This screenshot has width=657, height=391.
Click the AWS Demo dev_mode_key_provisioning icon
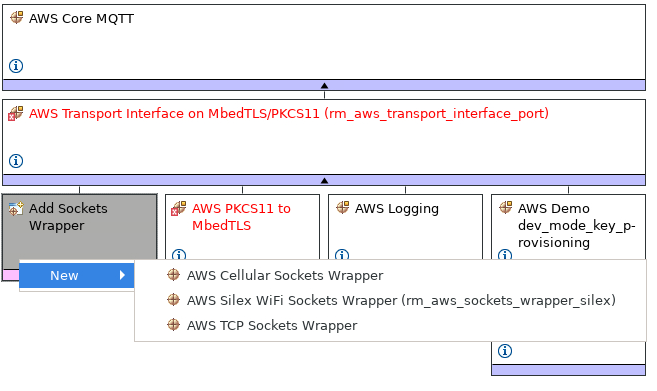(x=505, y=207)
